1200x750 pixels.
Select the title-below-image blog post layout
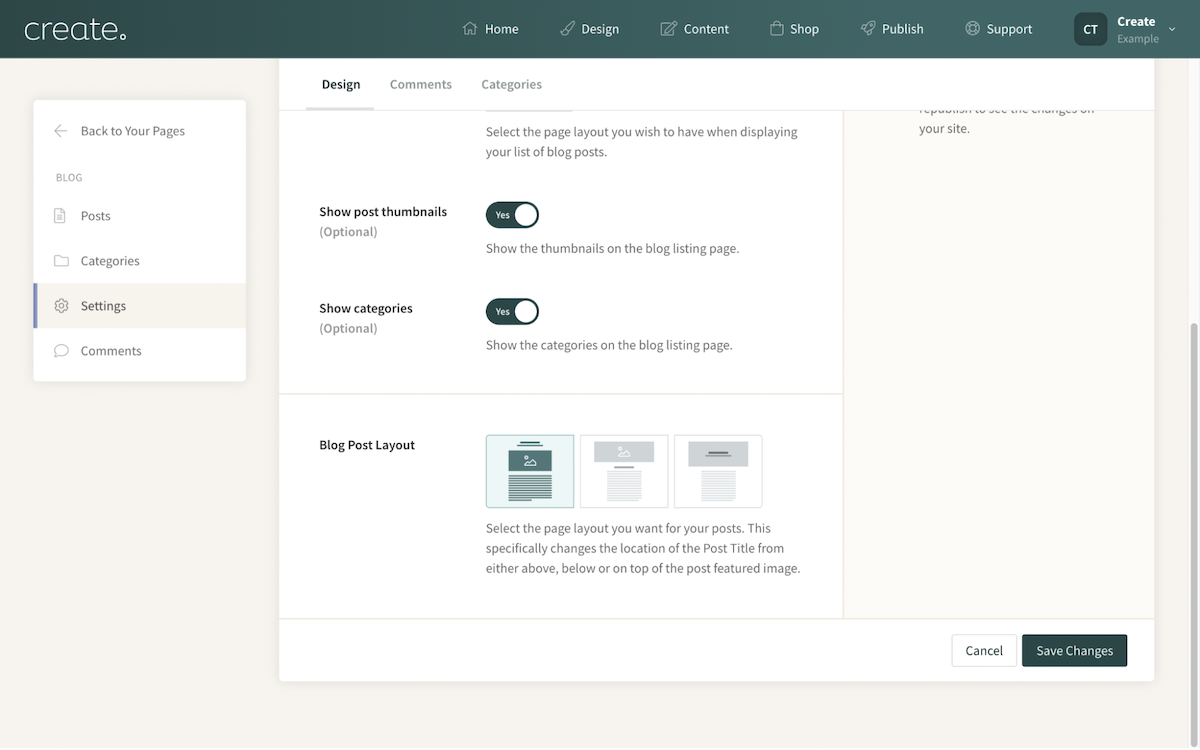point(624,471)
